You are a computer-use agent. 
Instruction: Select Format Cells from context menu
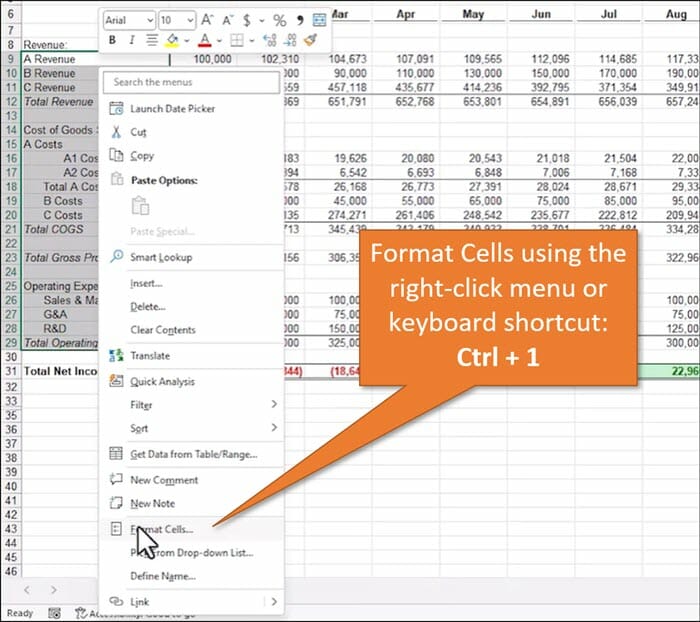(162, 528)
